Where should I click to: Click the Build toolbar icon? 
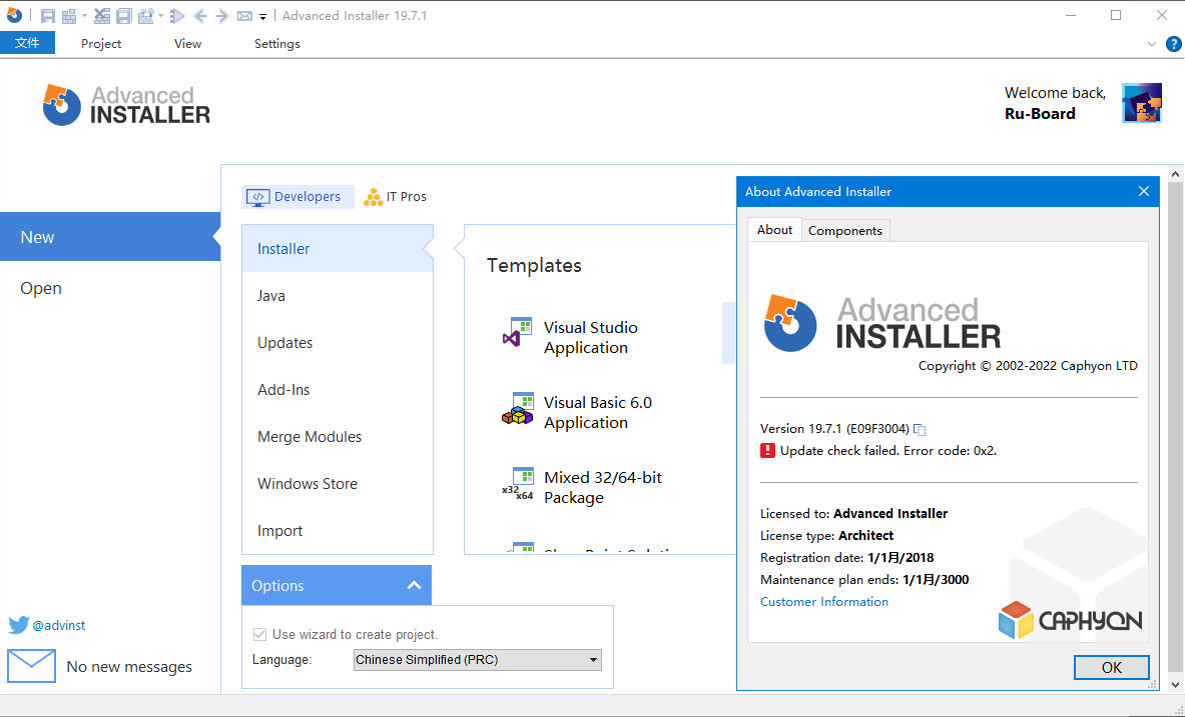(68, 14)
